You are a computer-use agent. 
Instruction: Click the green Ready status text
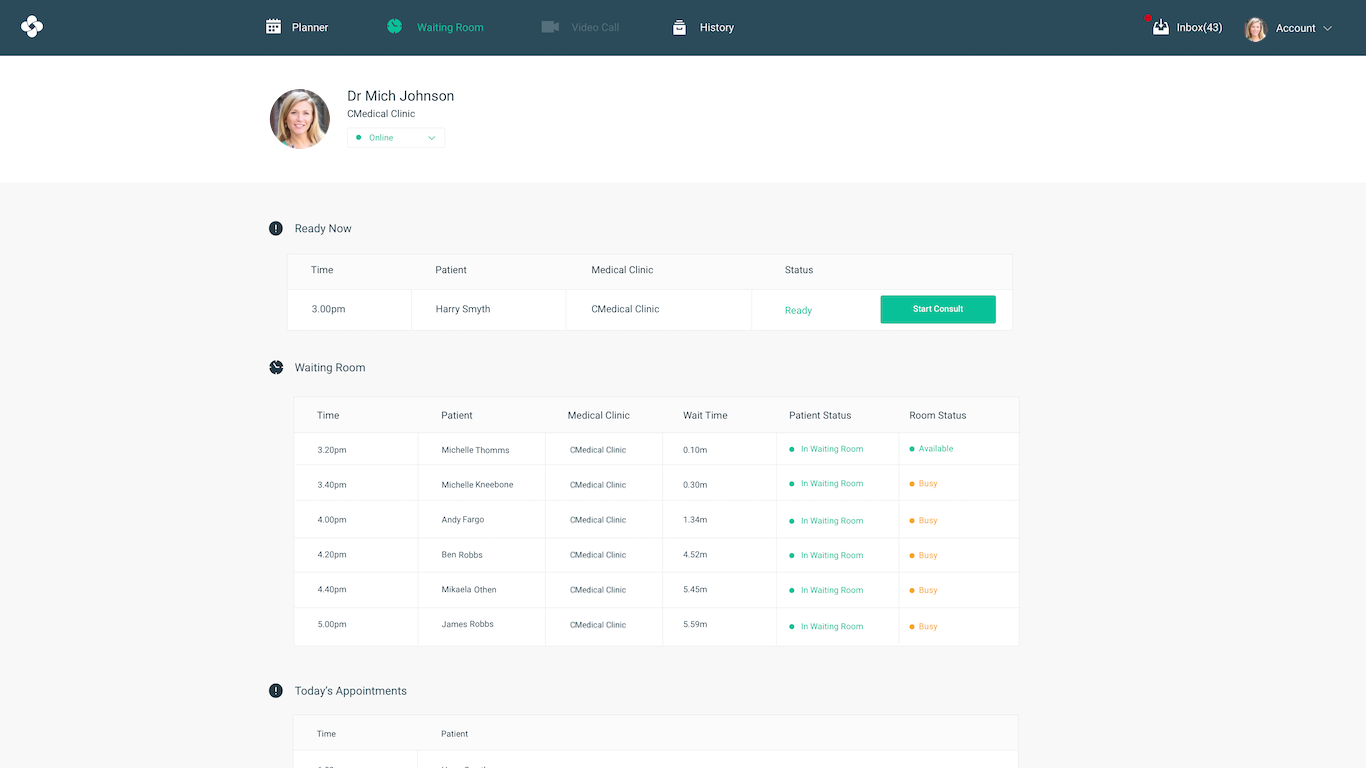798,310
